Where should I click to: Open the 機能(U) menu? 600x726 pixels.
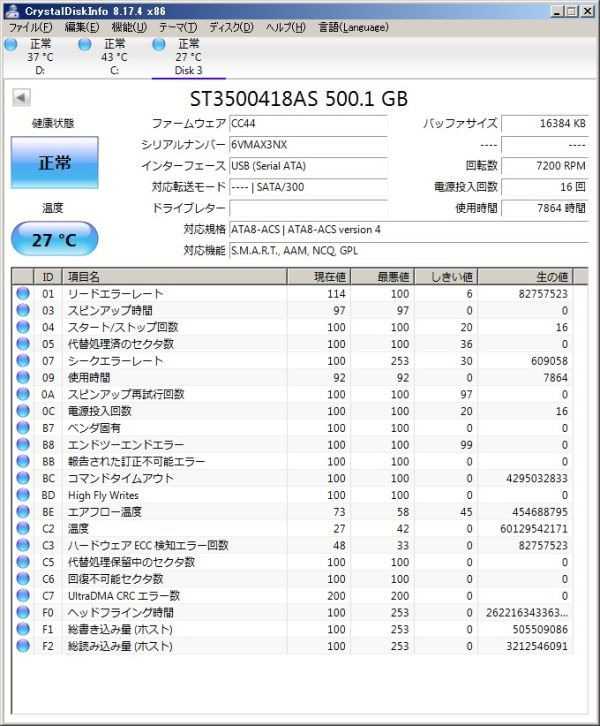pos(129,27)
